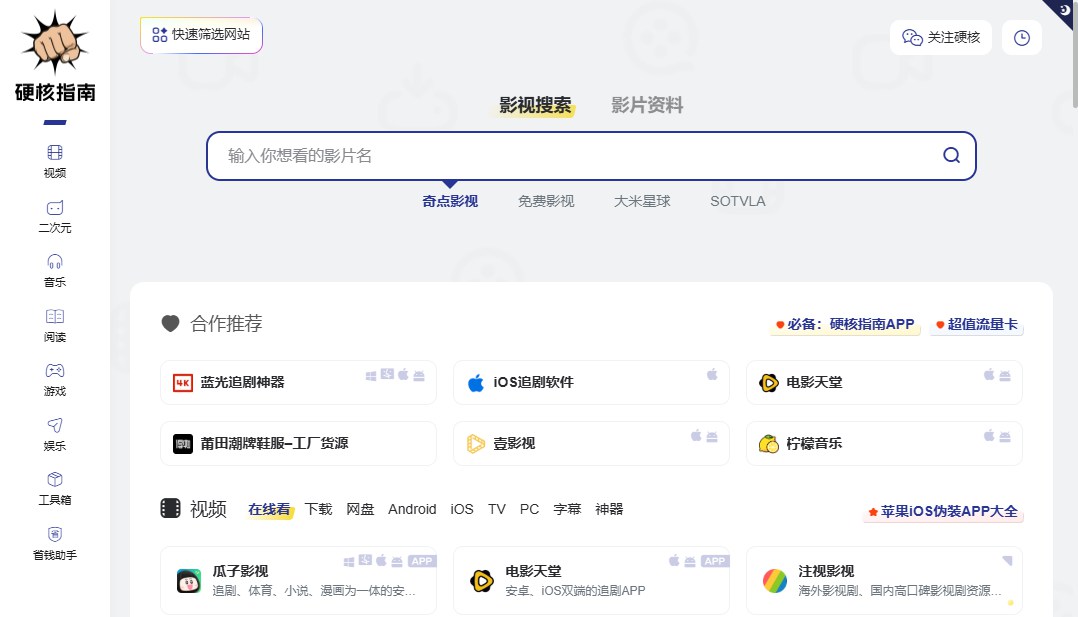Select 字幕 video tab
The image size is (1078, 617).
[567, 509]
